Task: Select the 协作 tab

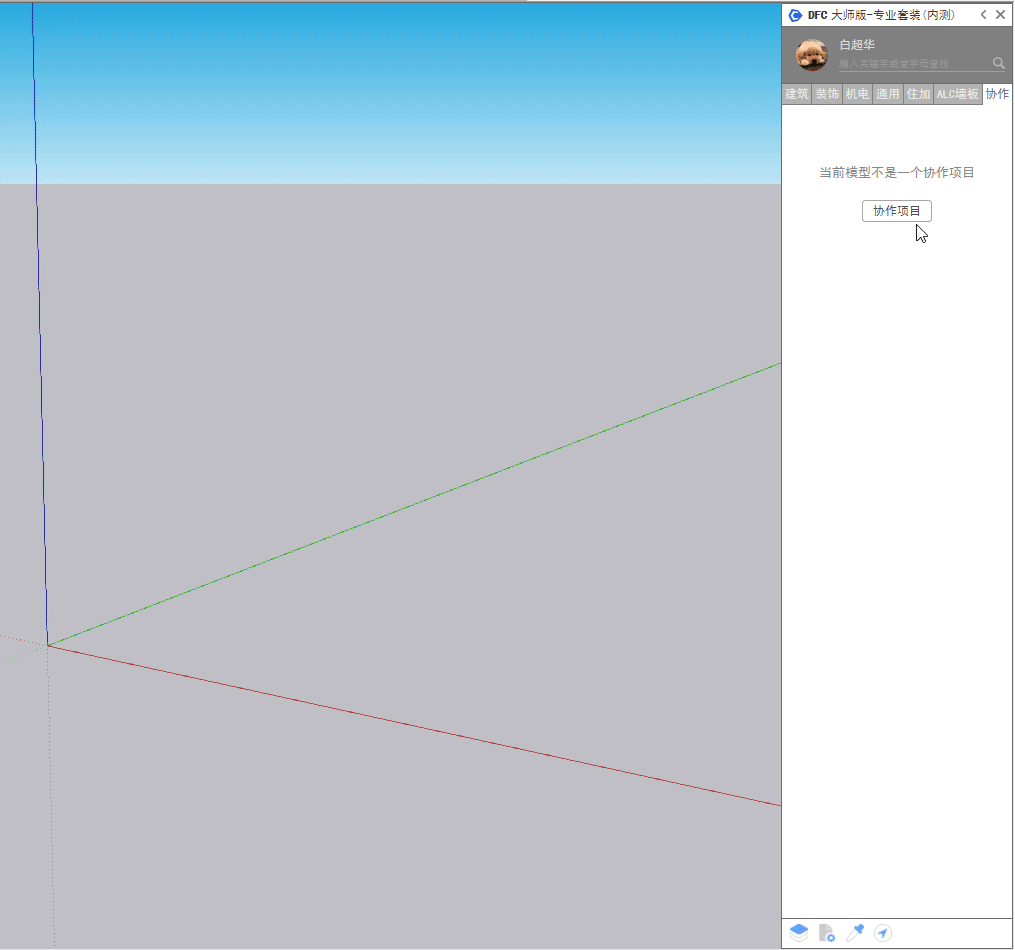Action: coord(997,94)
